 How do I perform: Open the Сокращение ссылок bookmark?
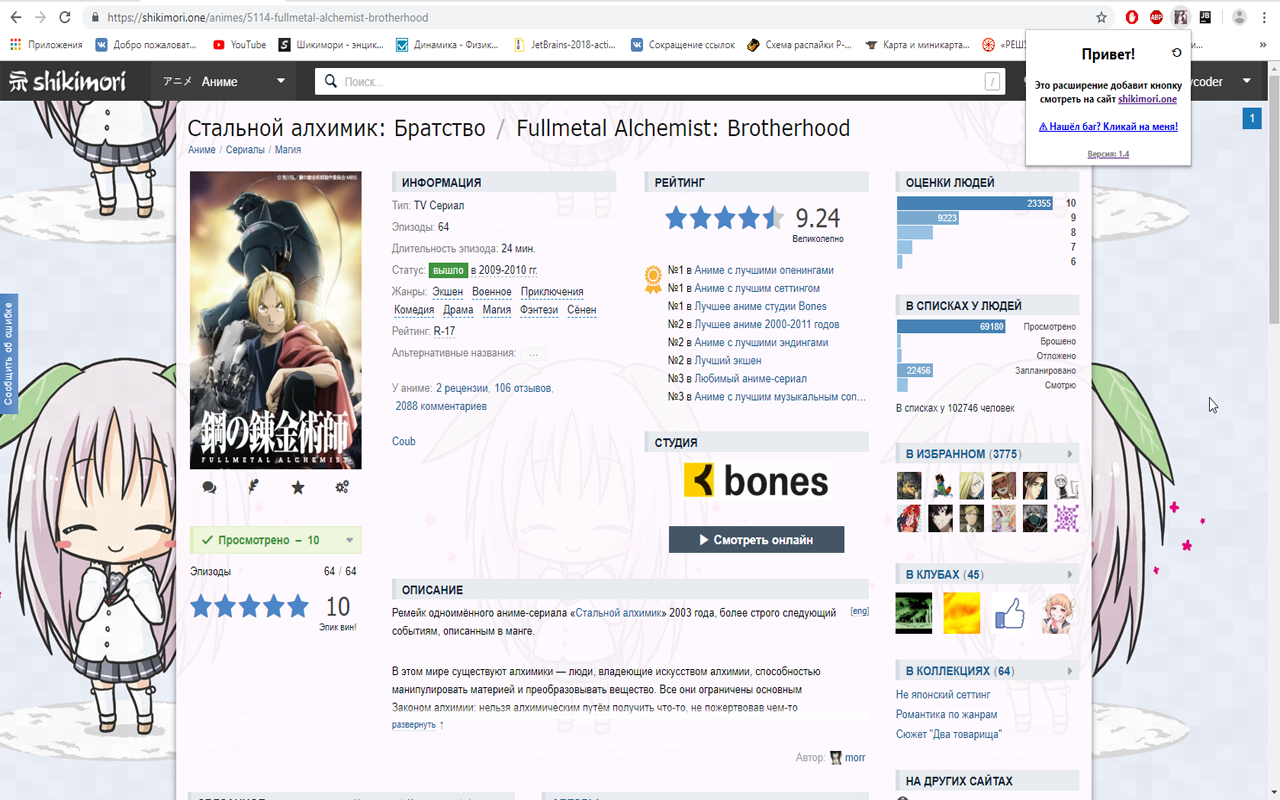pyautogui.click(x=682, y=44)
